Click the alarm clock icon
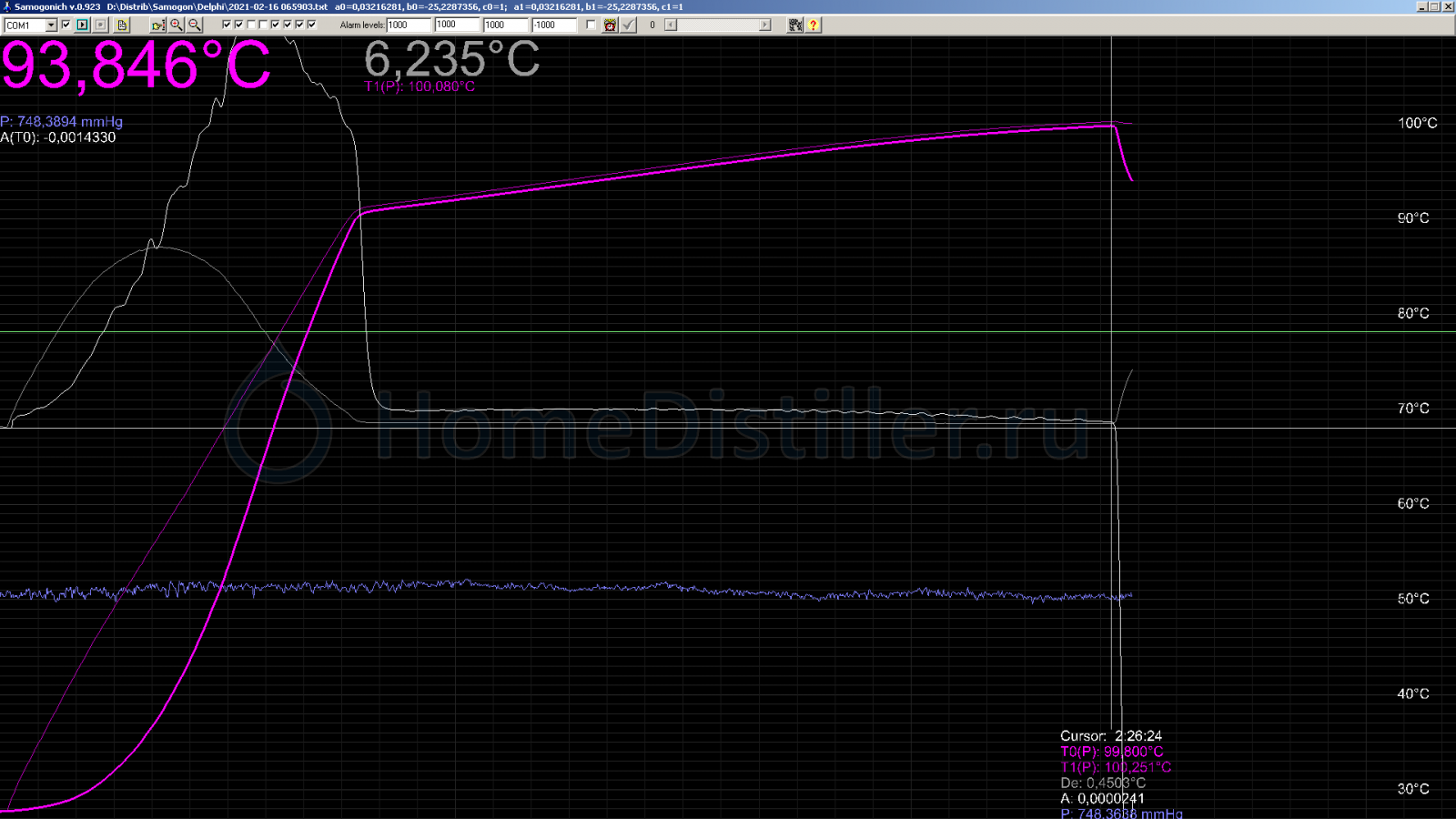 (610, 25)
